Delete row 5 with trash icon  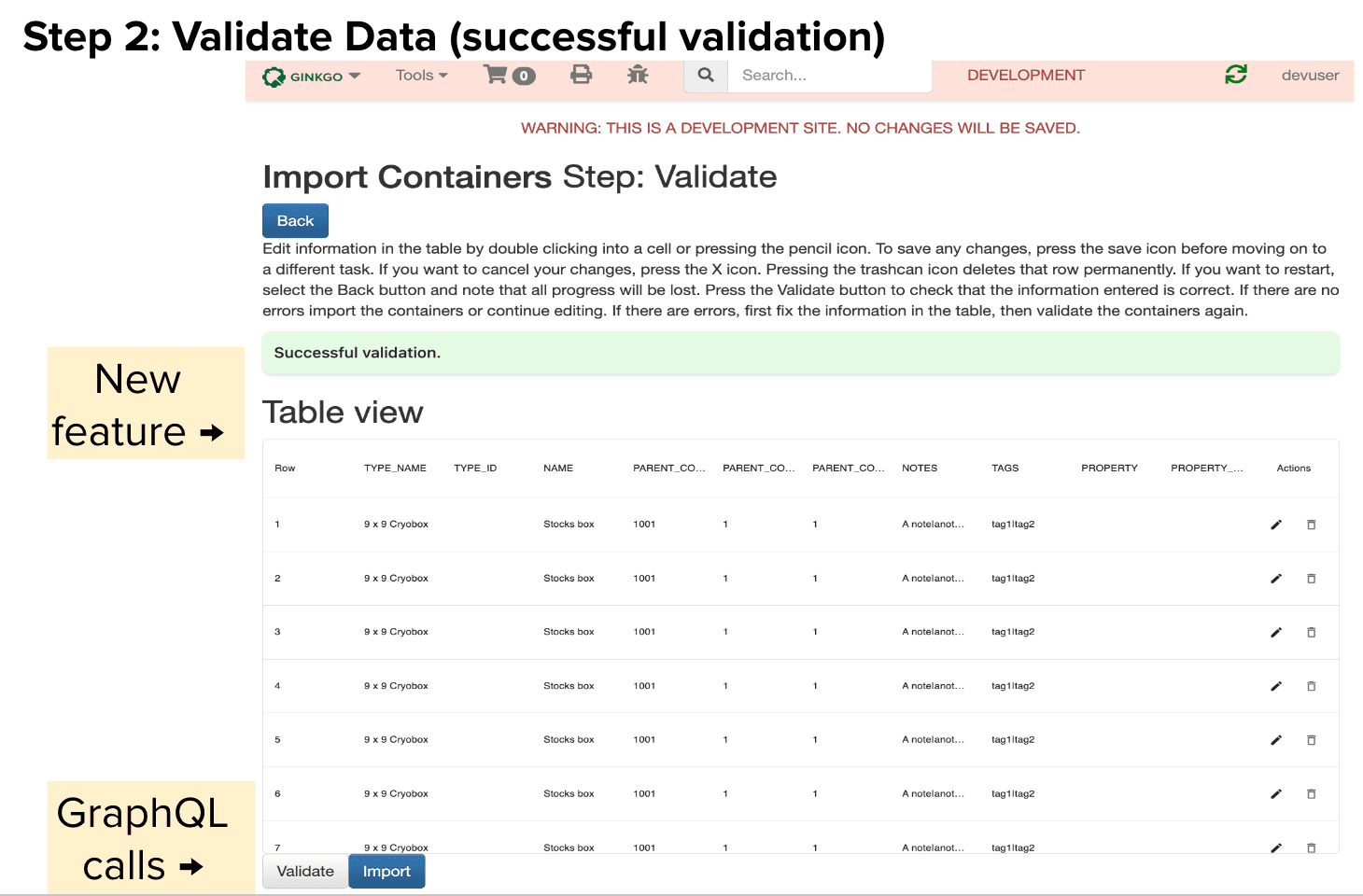pyautogui.click(x=1311, y=740)
